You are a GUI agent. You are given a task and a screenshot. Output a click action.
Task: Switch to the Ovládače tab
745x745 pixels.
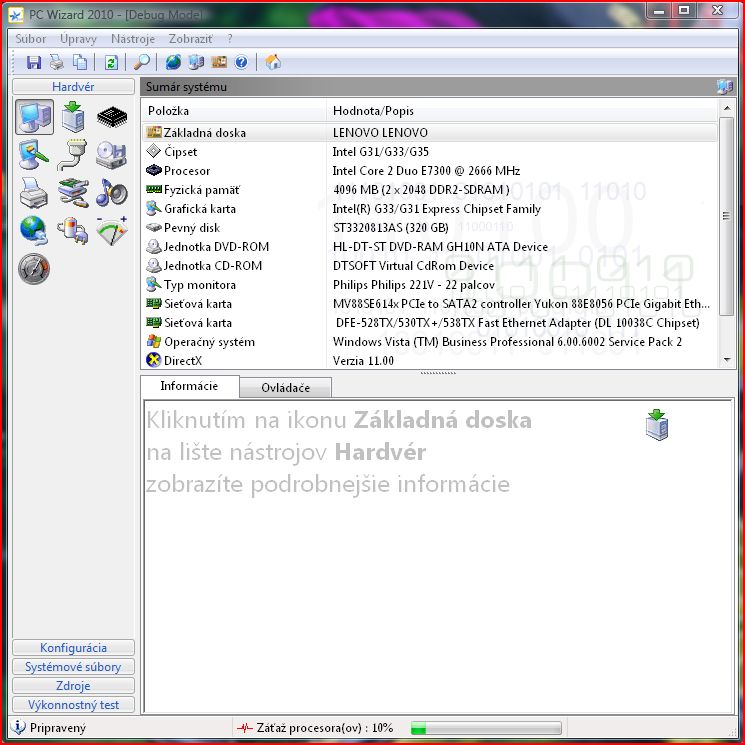point(285,387)
